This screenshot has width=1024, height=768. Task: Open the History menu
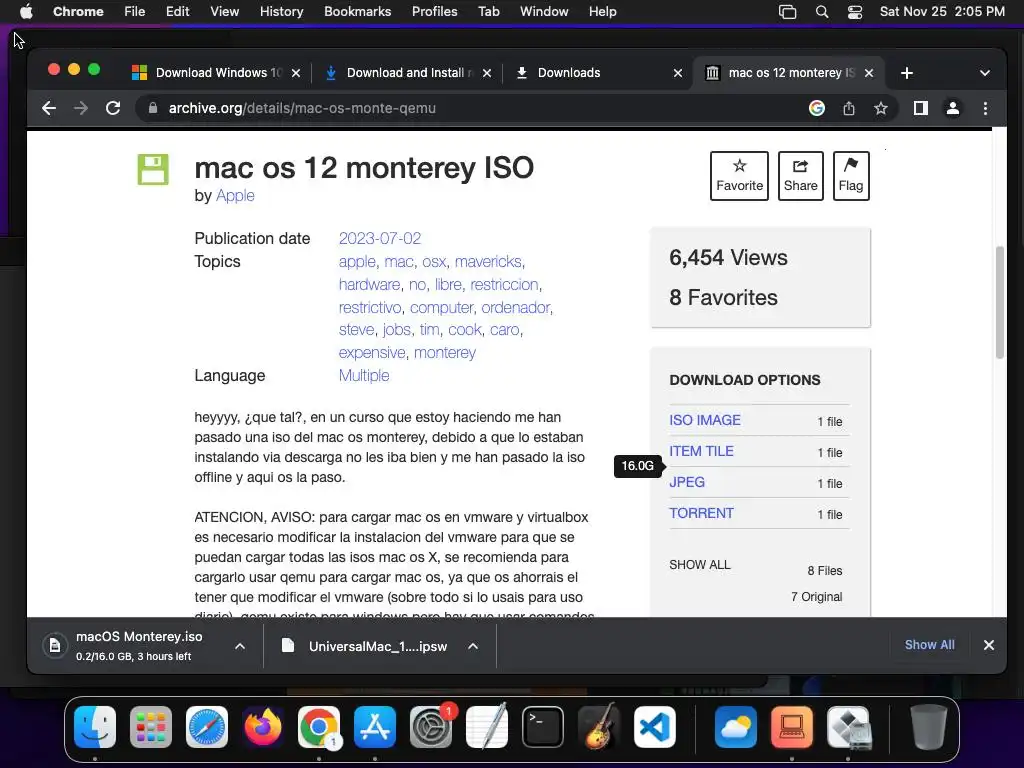(281, 11)
